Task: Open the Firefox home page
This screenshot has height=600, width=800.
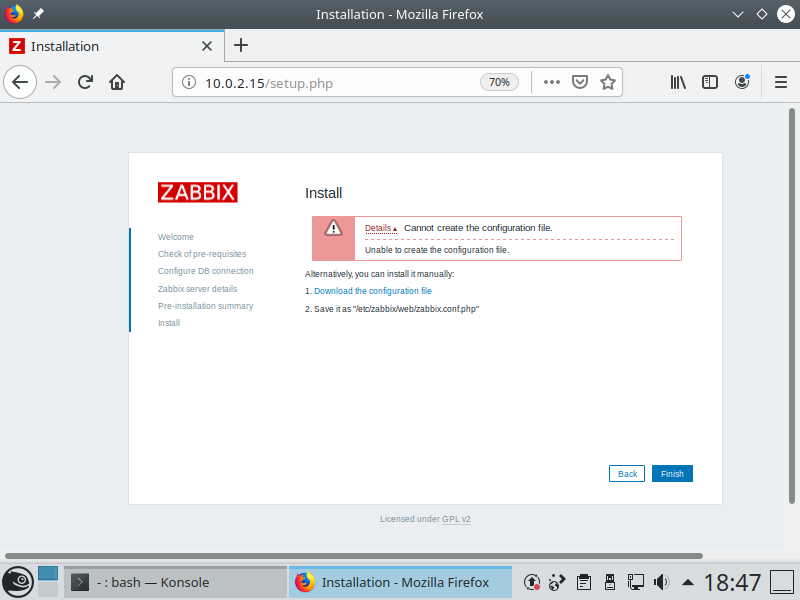Action: (117, 82)
